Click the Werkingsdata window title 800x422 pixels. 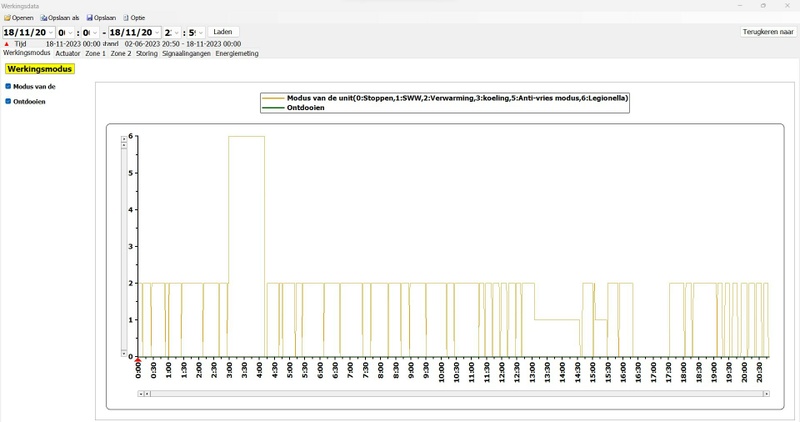coord(20,6)
